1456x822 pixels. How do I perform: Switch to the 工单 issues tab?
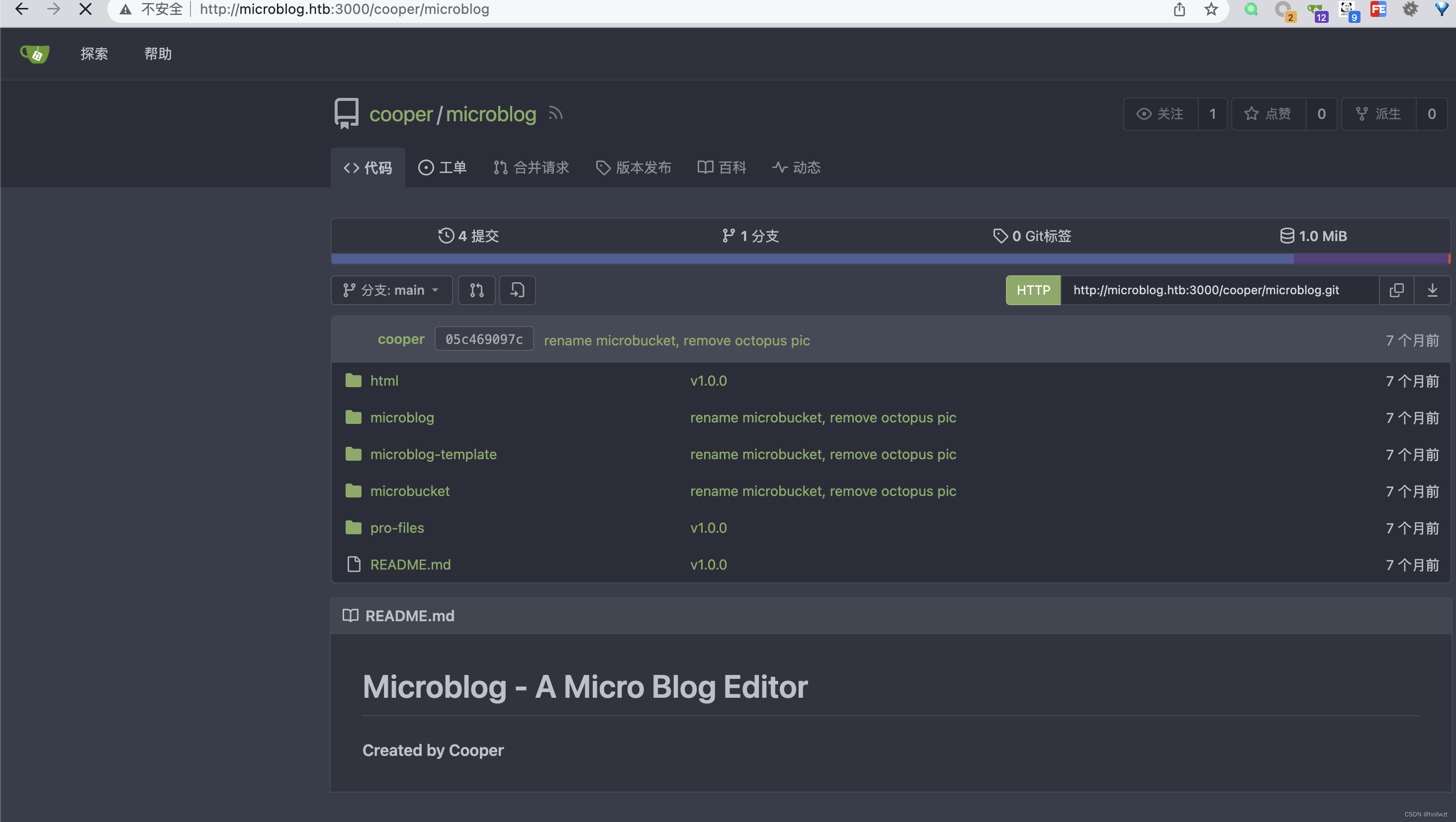[442, 167]
